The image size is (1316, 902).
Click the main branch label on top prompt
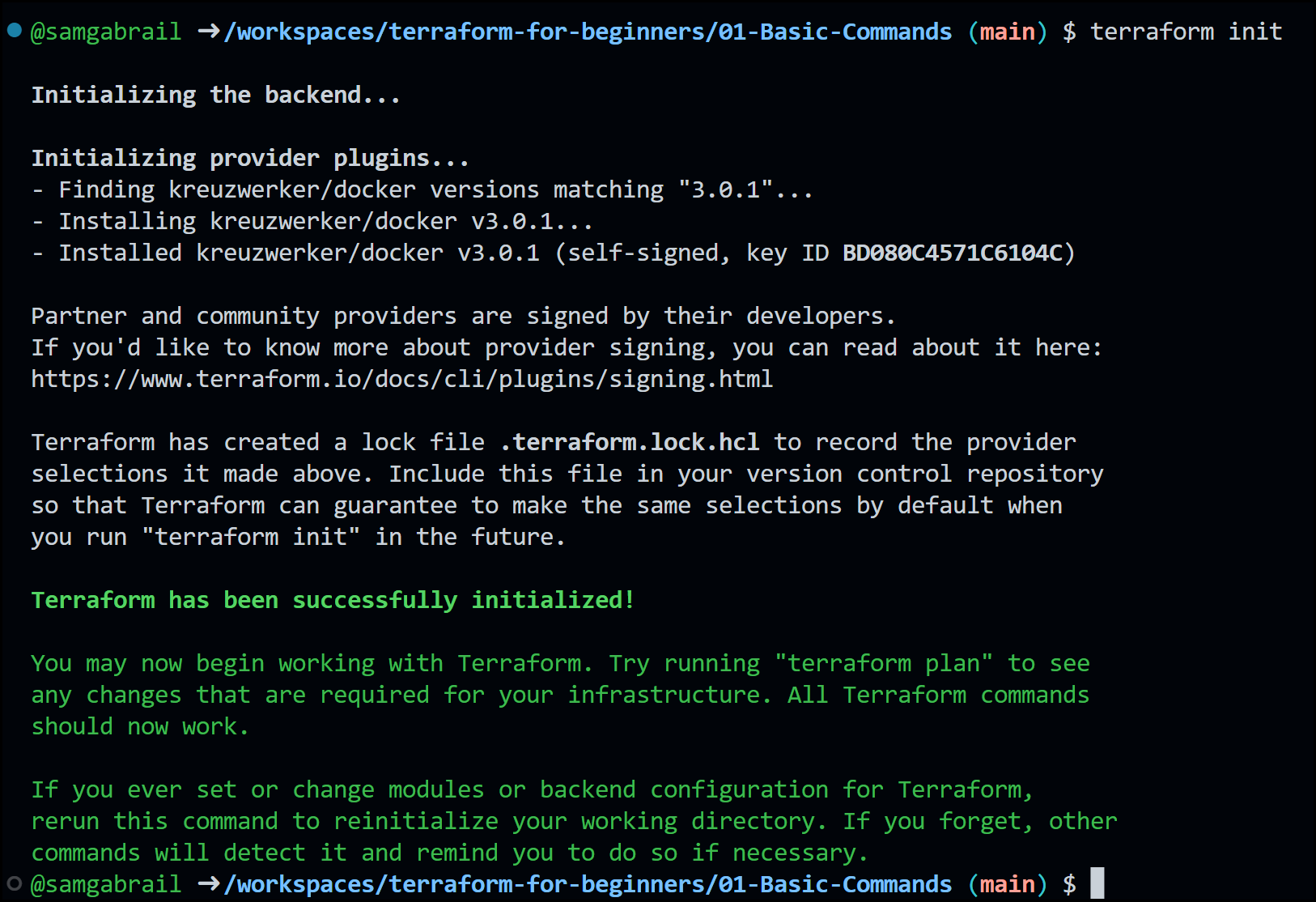coord(1006,32)
